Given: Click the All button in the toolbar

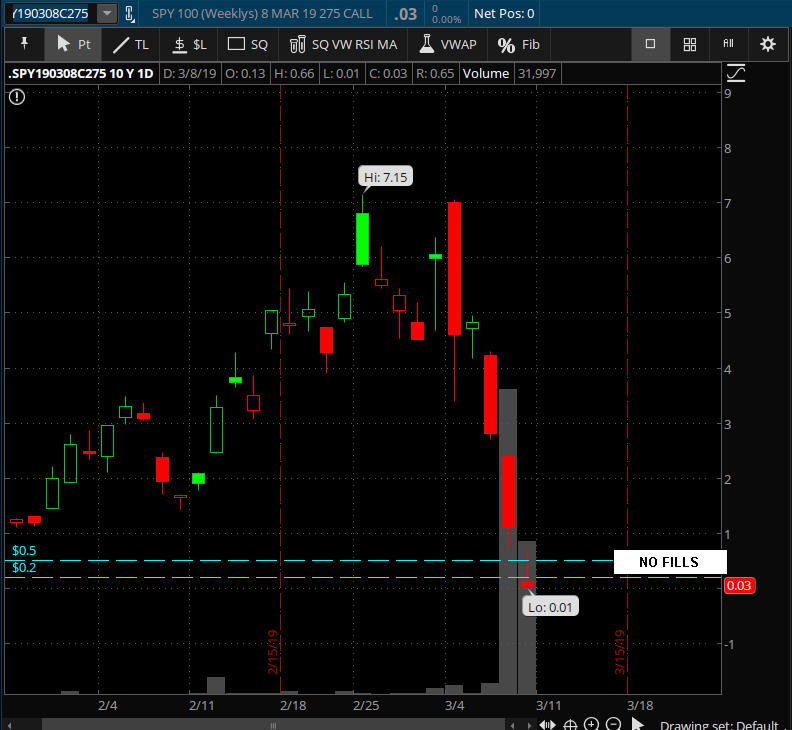Looking at the screenshot, I should (x=728, y=44).
